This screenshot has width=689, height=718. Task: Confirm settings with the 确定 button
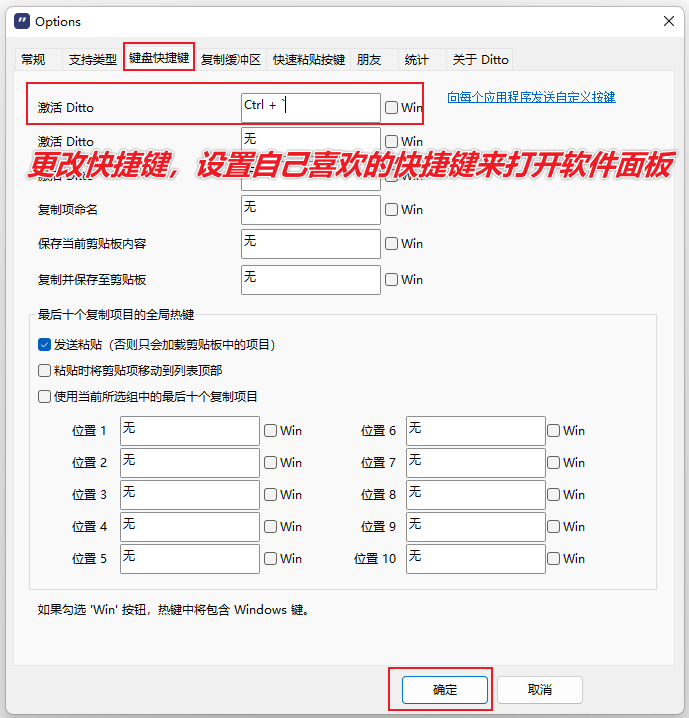click(445, 690)
